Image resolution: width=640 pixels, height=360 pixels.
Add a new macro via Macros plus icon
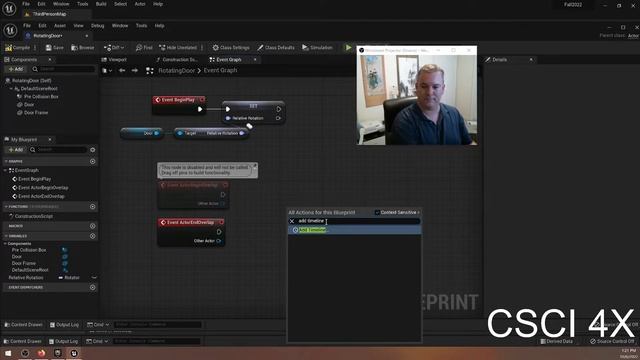pos(93,226)
